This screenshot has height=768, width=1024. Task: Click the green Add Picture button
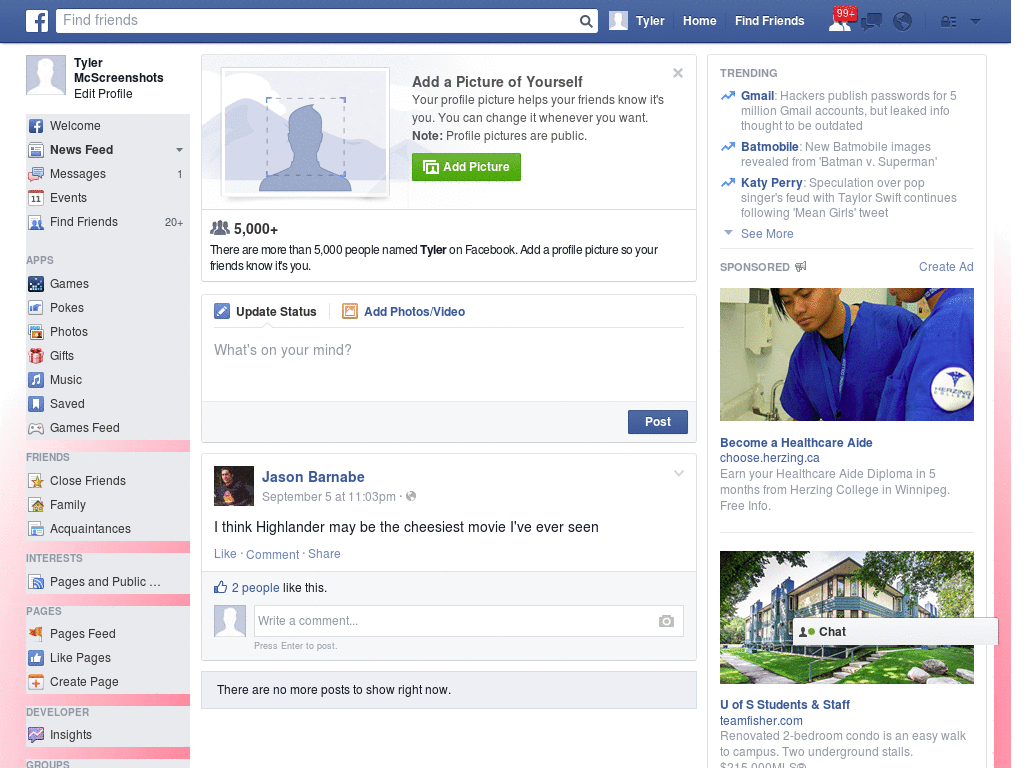click(x=466, y=167)
